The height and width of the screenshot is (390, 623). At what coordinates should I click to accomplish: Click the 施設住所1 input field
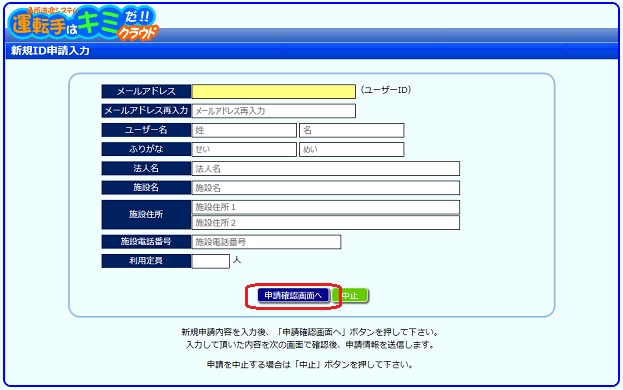pos(326,207)
